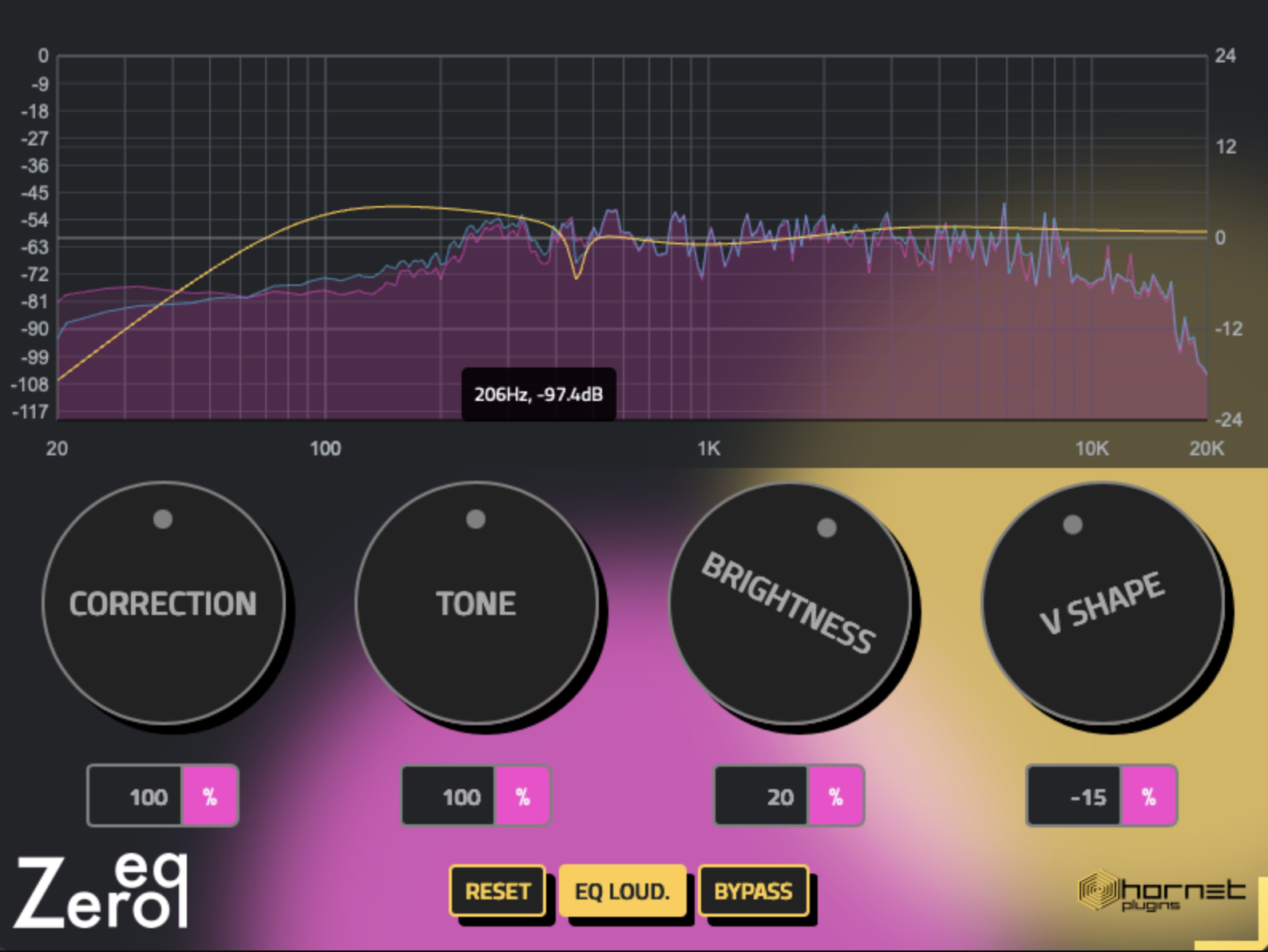Toggle the EQ LOUD. button
Screen dimensions: 1268x952
click(623, 891)
